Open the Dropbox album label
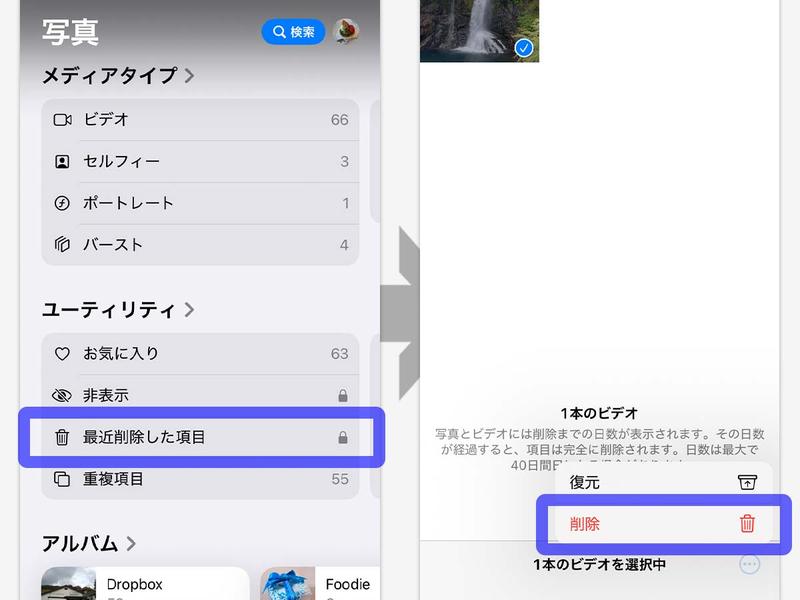This screenshot has width=800, height=600. [135, 584]
